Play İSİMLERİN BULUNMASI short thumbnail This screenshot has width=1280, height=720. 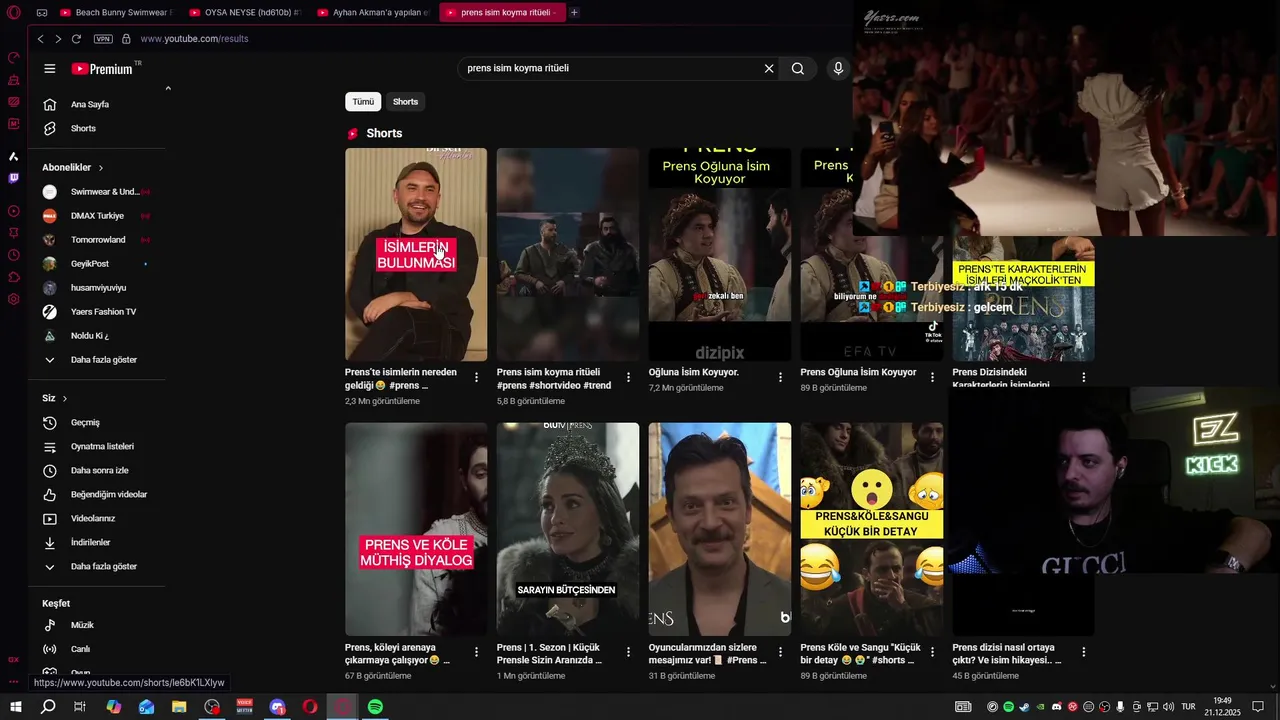pos(416,254)
